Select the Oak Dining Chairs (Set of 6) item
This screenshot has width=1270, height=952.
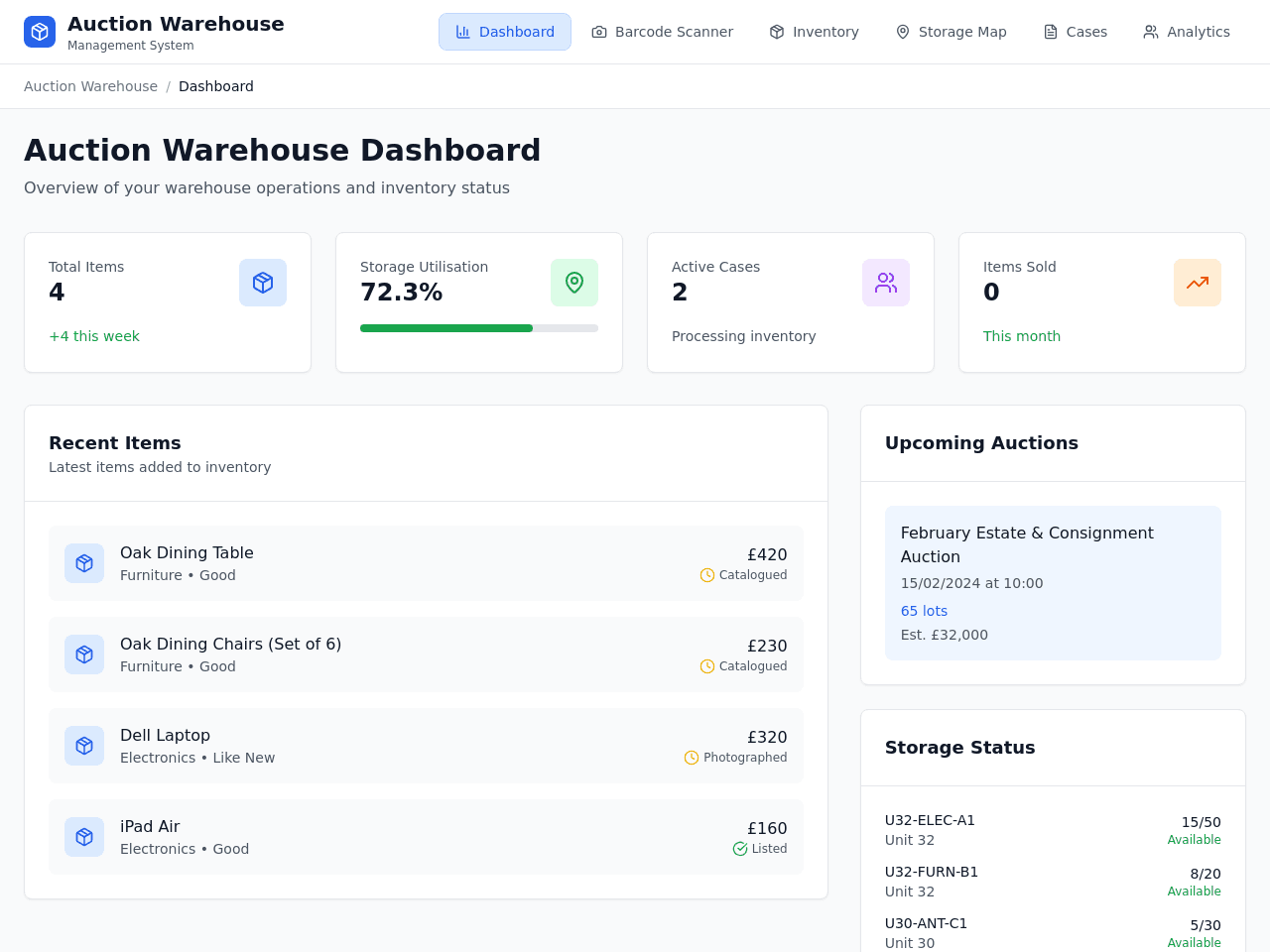[426, 654]
